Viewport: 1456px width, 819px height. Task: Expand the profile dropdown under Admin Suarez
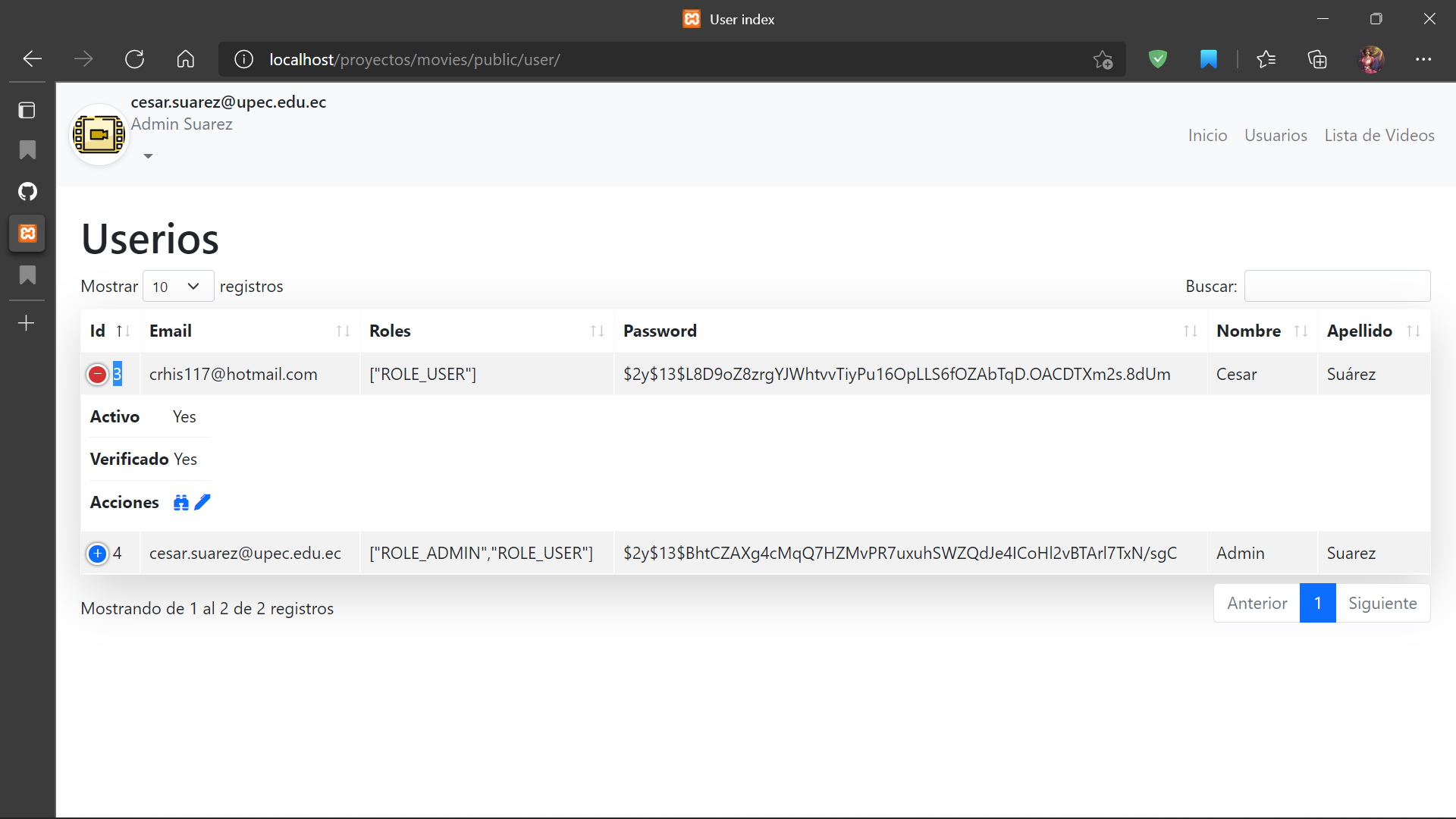pyautogui.click(x=148, y=155)
